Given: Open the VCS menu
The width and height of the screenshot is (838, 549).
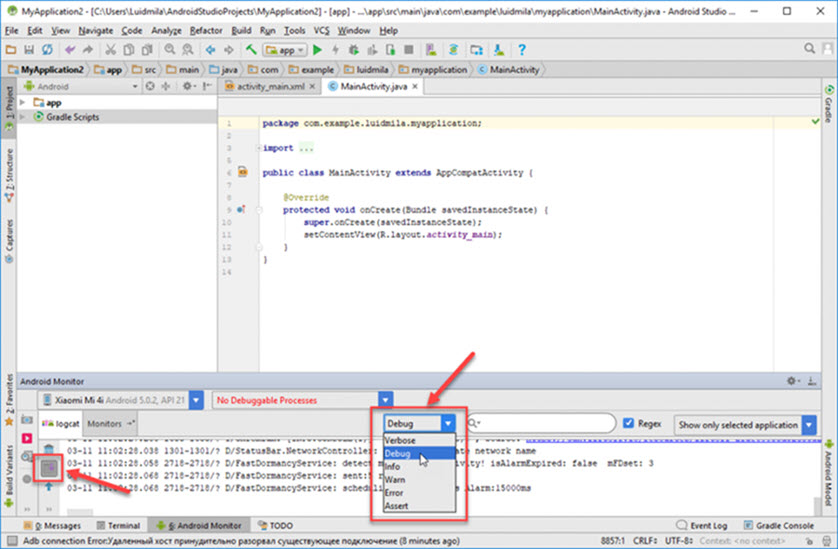Looking at the screenshot, I should tap(321, 30).
